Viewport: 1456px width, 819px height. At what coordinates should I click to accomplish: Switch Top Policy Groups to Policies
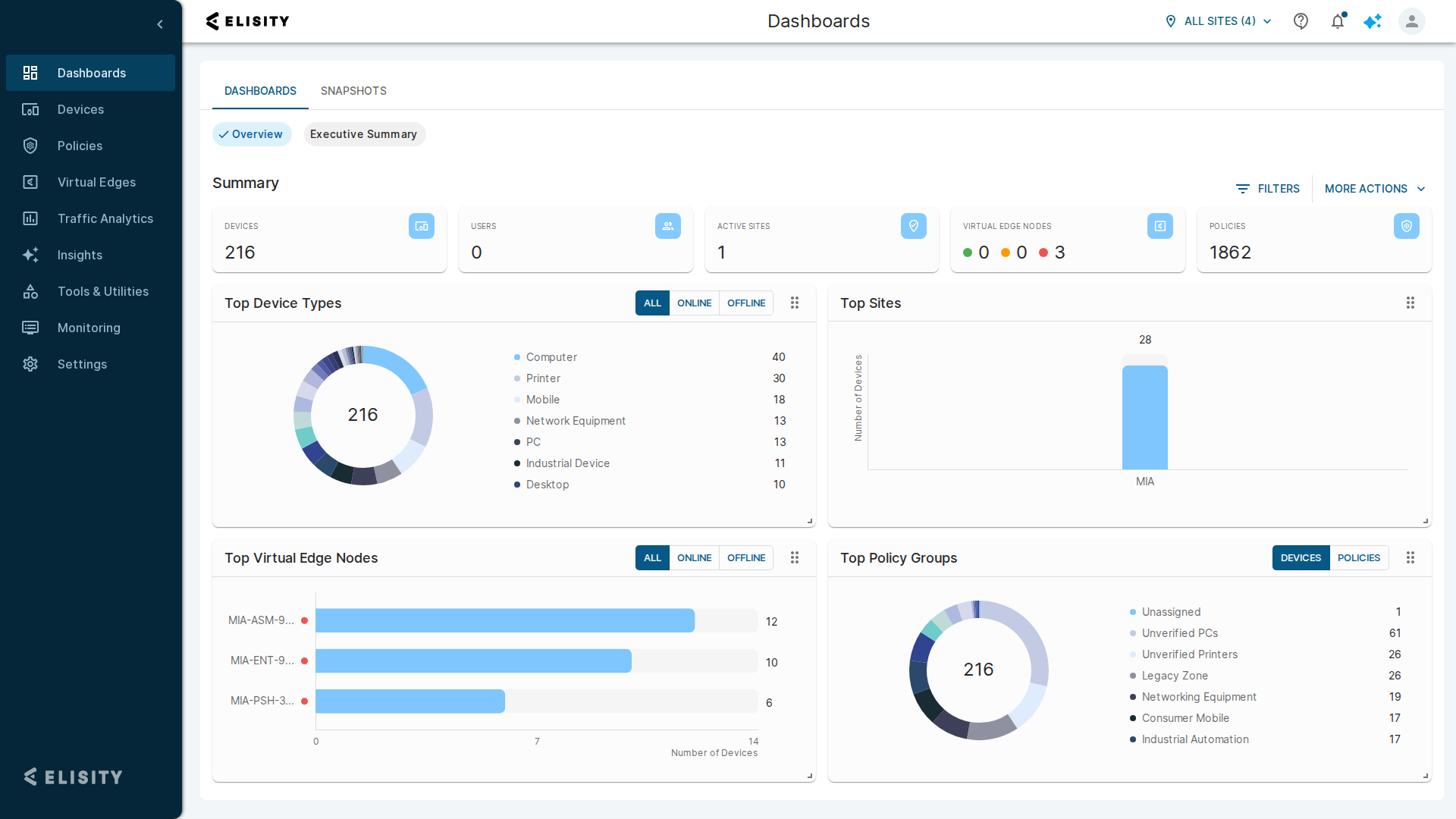[x=1359, y=557]
